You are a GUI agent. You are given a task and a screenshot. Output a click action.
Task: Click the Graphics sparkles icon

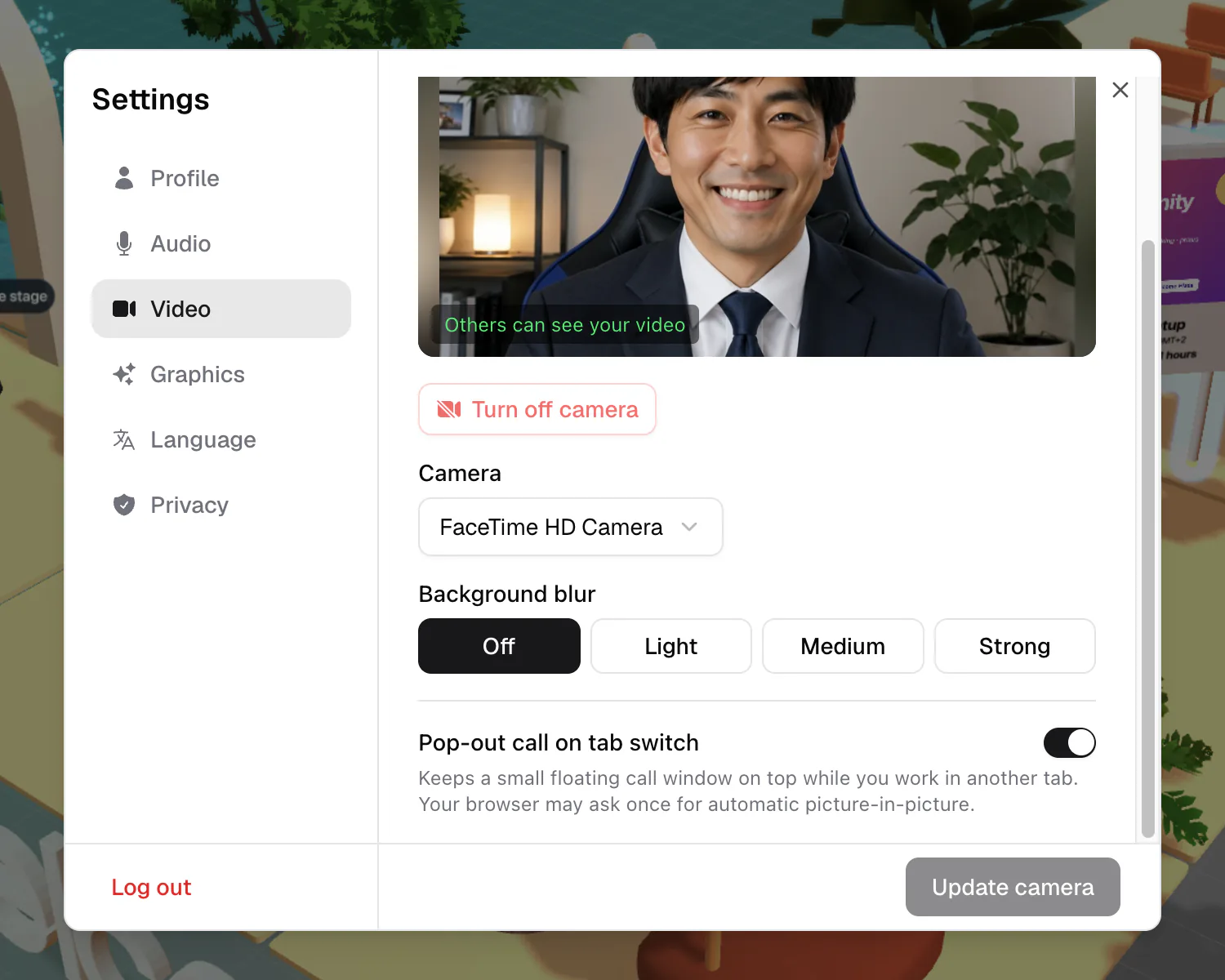pos(124,374)
